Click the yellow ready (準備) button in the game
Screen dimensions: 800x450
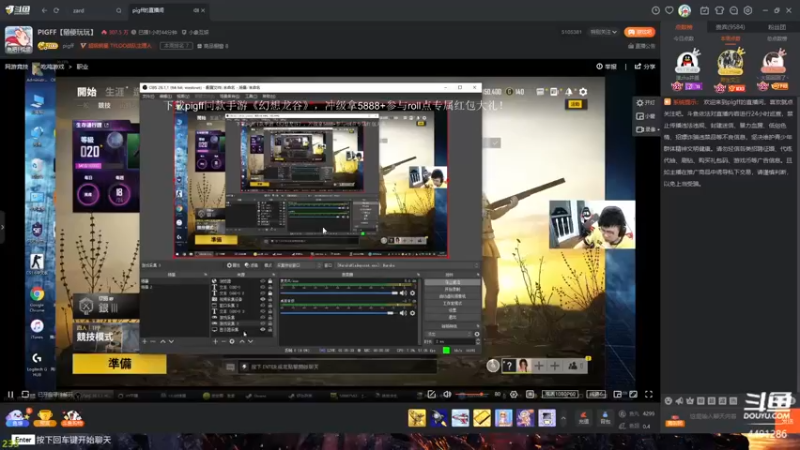[119, 364]
